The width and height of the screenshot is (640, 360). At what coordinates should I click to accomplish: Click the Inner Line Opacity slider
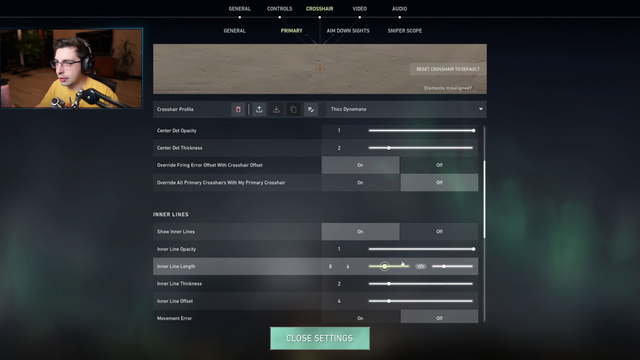(421, 249)
